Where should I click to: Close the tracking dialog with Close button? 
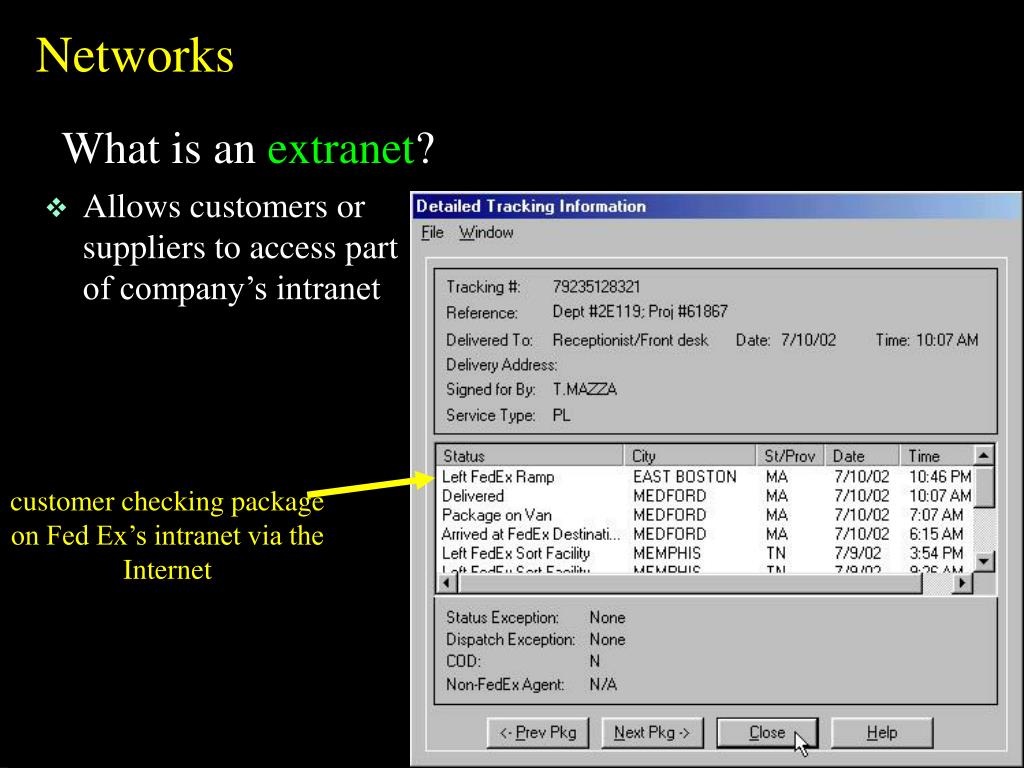pyautogui.click(x=767, y=733)
